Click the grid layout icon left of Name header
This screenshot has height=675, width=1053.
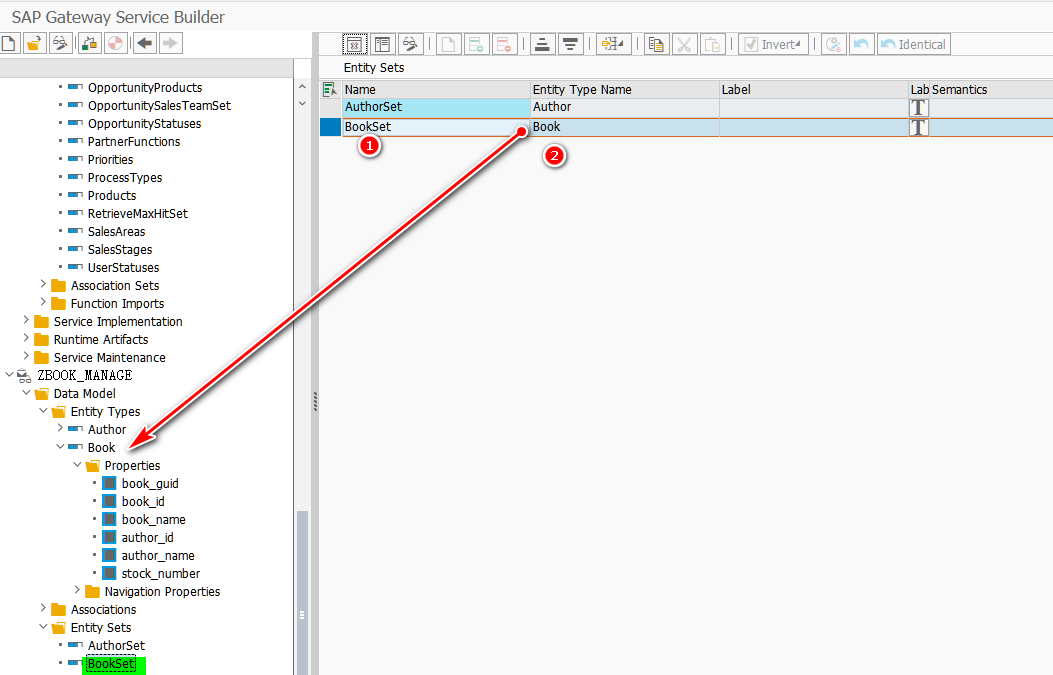point(329,89)
